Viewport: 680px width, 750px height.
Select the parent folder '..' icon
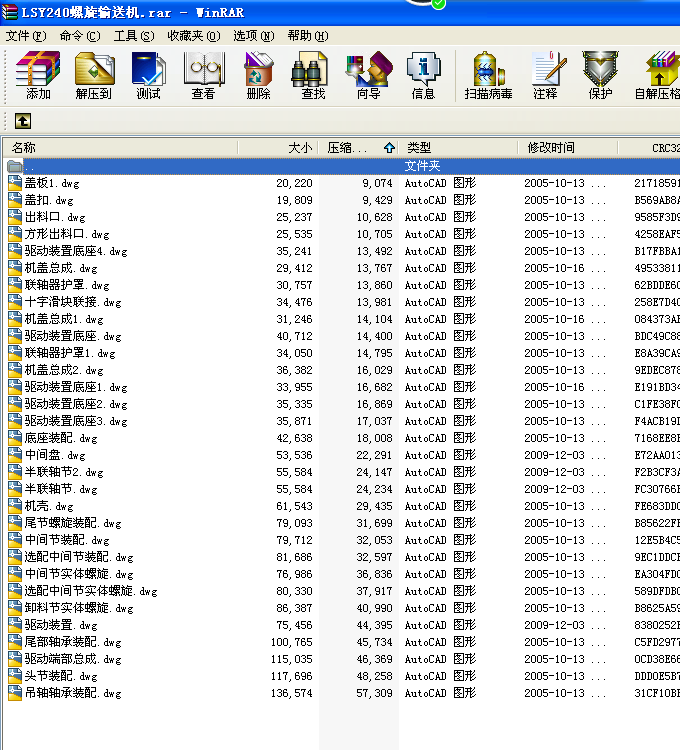pos(15,166)
